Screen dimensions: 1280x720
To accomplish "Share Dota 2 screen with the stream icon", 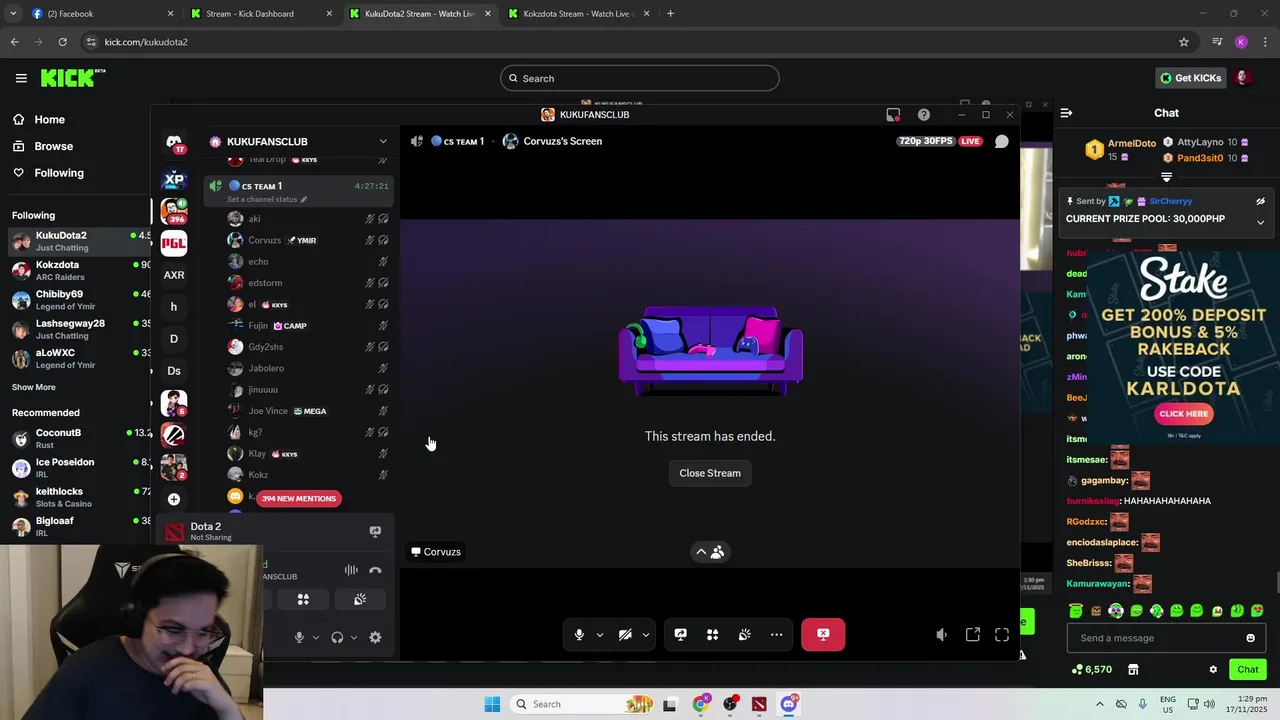I will pos(375,532).
